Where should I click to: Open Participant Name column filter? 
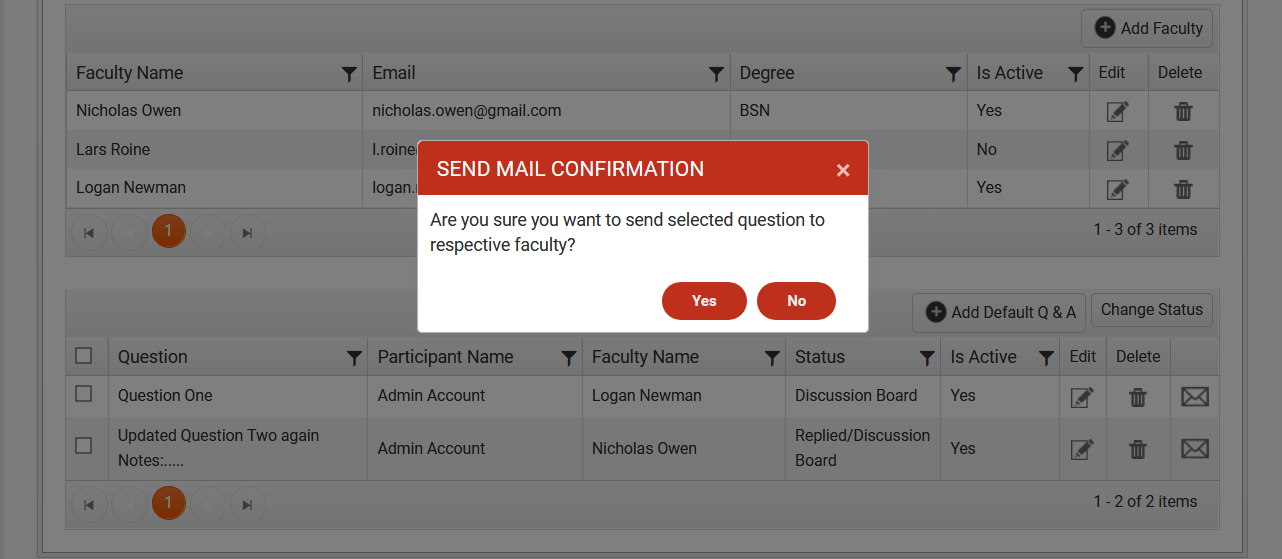tap(569, 358)
